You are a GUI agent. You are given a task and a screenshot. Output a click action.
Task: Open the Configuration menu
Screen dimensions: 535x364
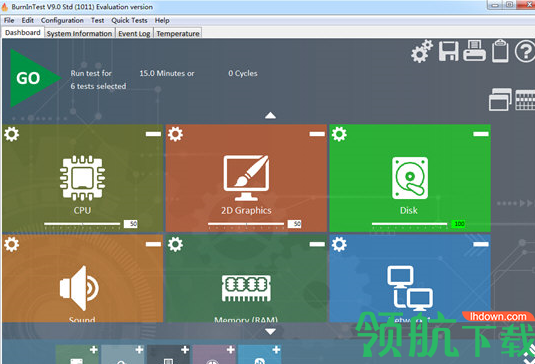click(62, 20)
